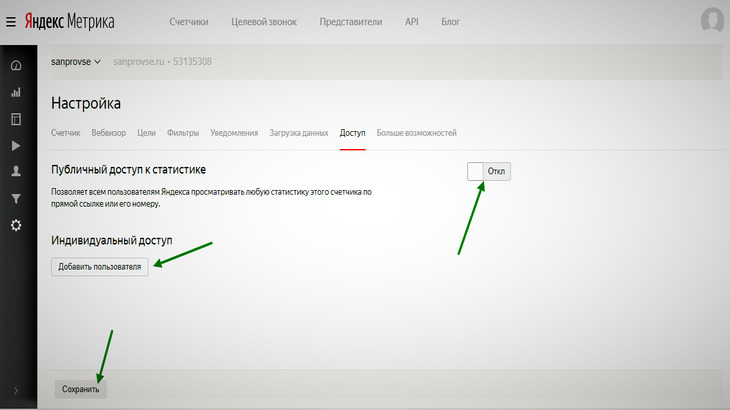Select the Доступ settings tab
The height and width of the screenshot is (410, 730).
352,133
